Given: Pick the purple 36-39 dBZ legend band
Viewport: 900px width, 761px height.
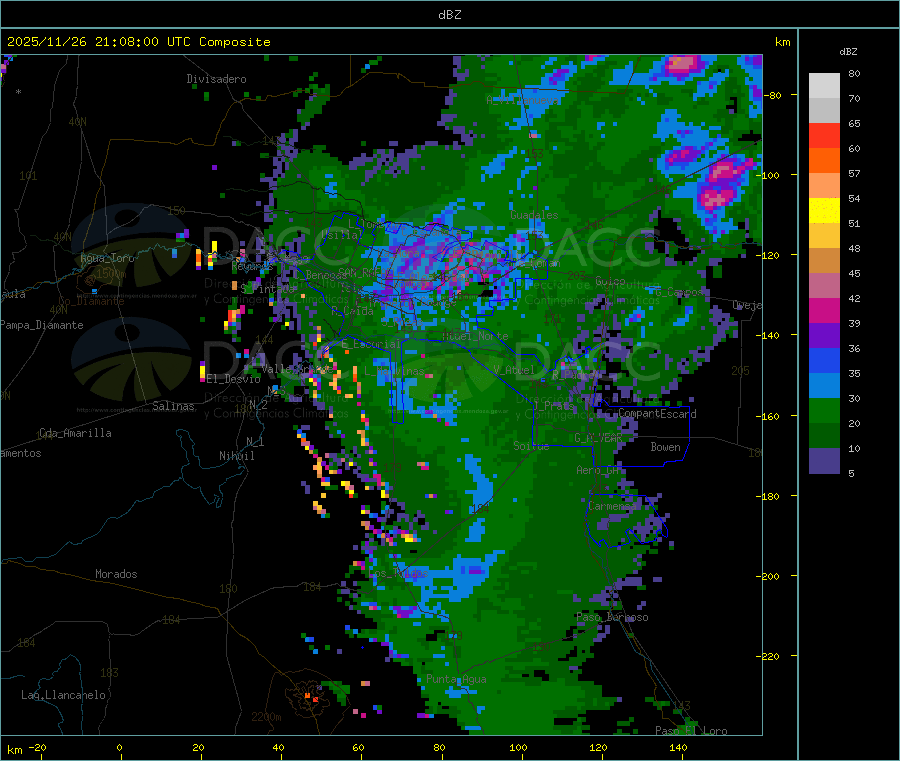Looking at the screenshot, I should (x=824, y=336).
